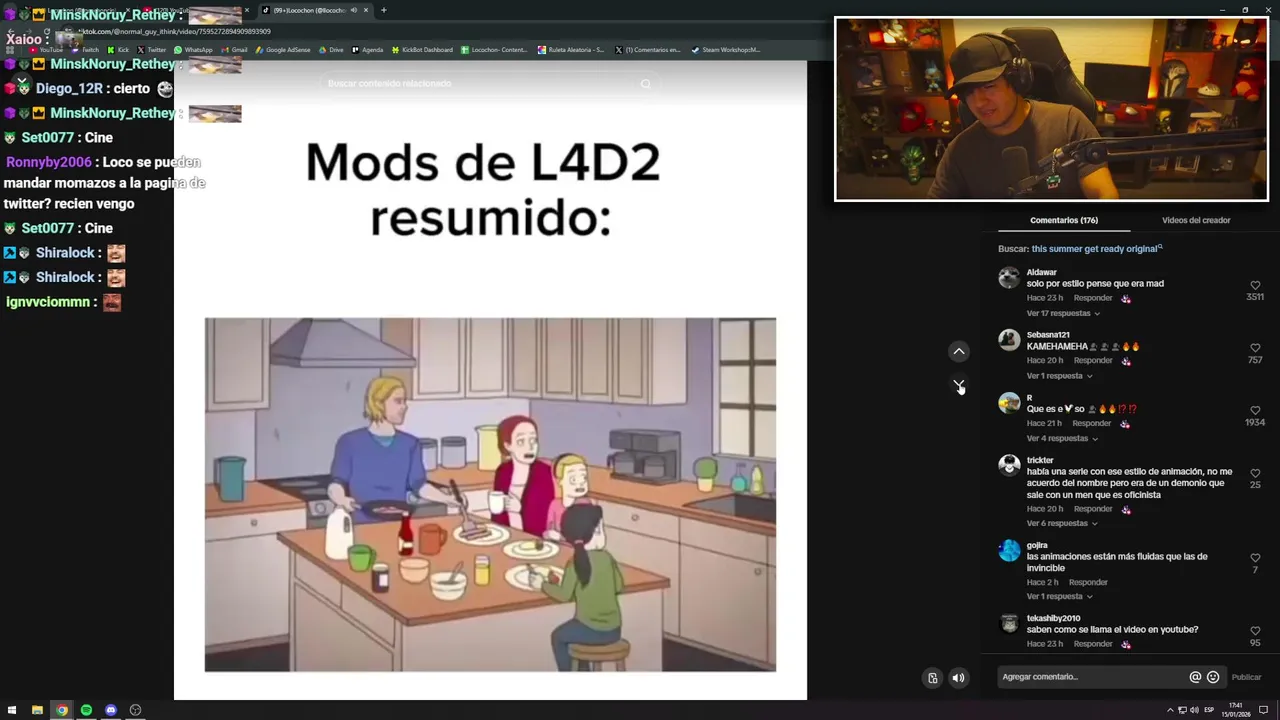The width and height of the screenshot is (1280, 720).
Task: Open the Drive bookmark
Action: (x=331, y=49)
